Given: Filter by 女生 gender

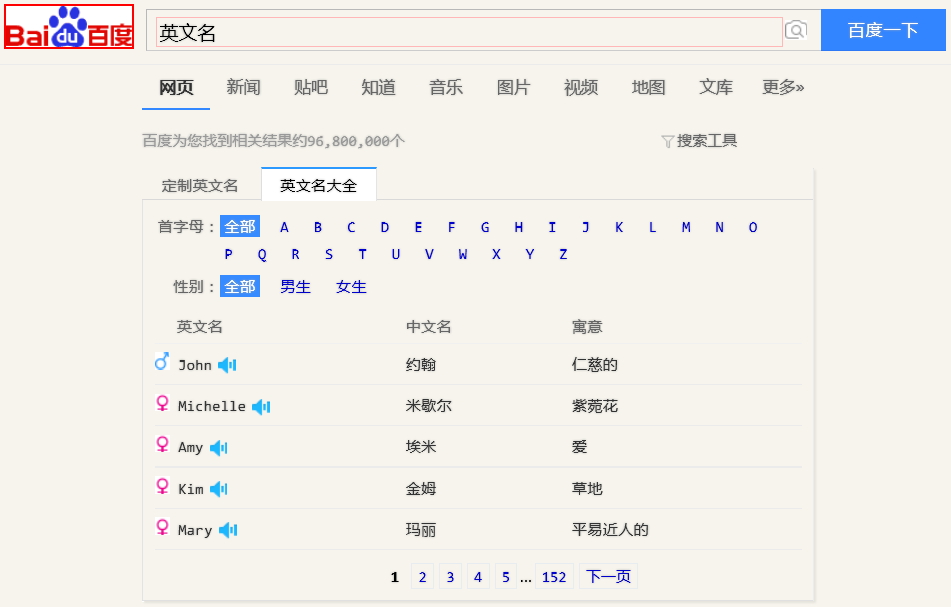Looking at the screenshot, I should point(351,287).
